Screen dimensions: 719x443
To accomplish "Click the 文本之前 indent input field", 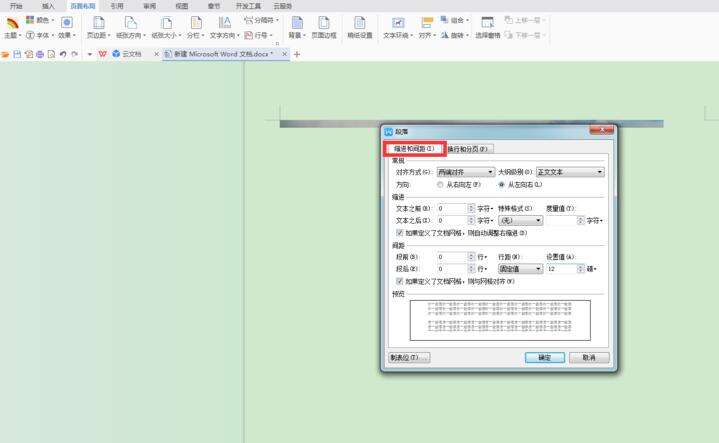I will pos(452,208).
